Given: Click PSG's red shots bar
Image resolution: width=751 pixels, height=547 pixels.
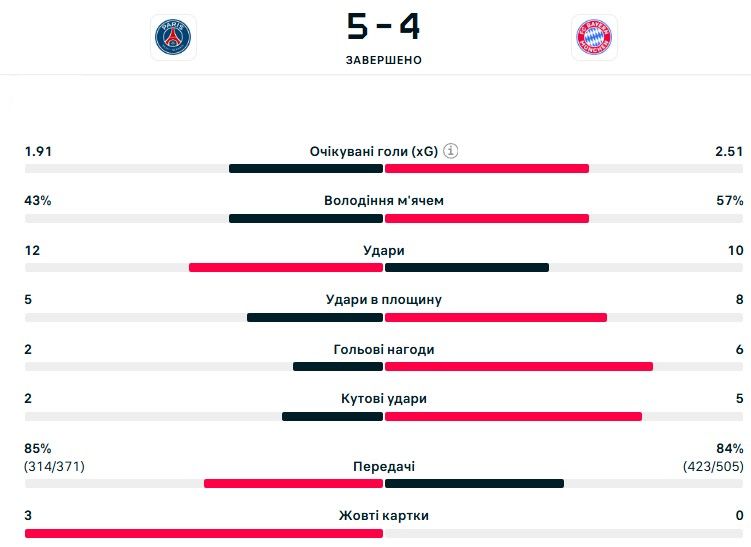Looking at the screenshot, I should click(286, 268).
